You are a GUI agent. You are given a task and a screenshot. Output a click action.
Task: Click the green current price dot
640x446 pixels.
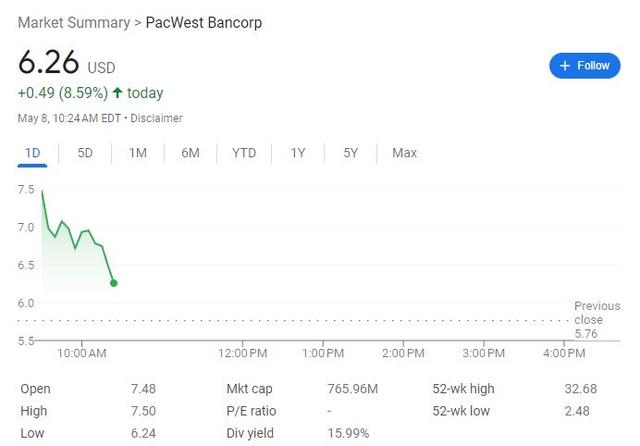coord(113,283)
